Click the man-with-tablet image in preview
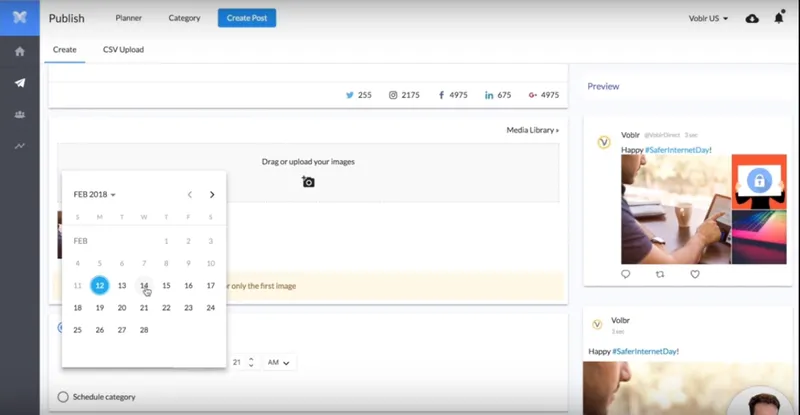800x415 pixels. pos(676,209)
